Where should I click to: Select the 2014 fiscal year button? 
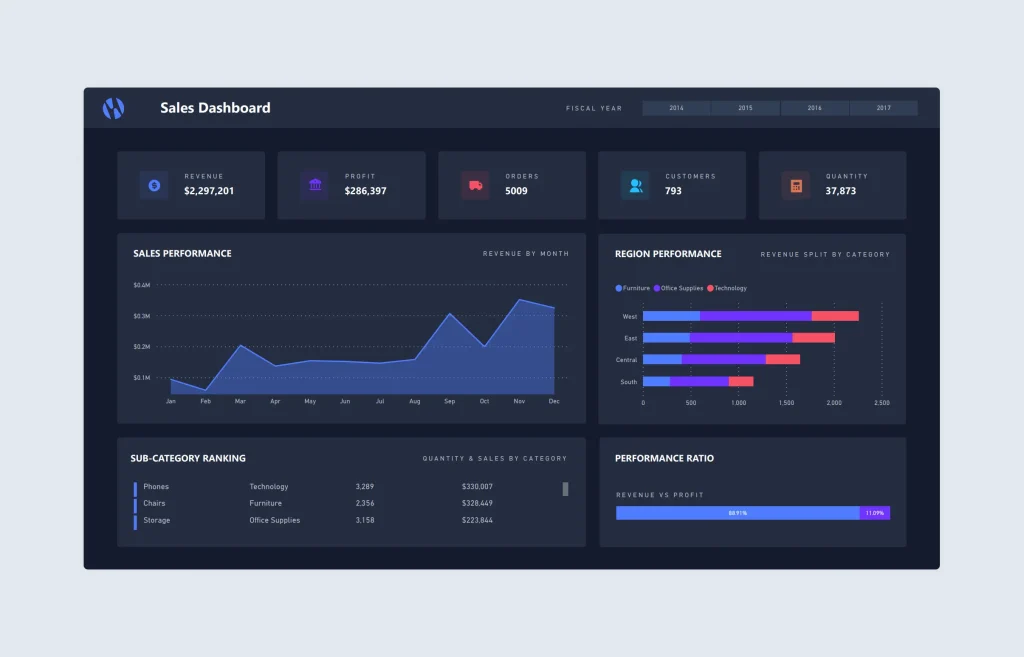click(676, 108)
